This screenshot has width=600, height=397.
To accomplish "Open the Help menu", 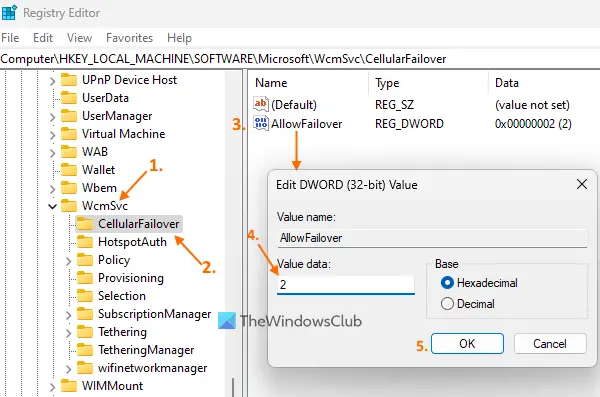I will pyautogui.click(x=179, y=38).
